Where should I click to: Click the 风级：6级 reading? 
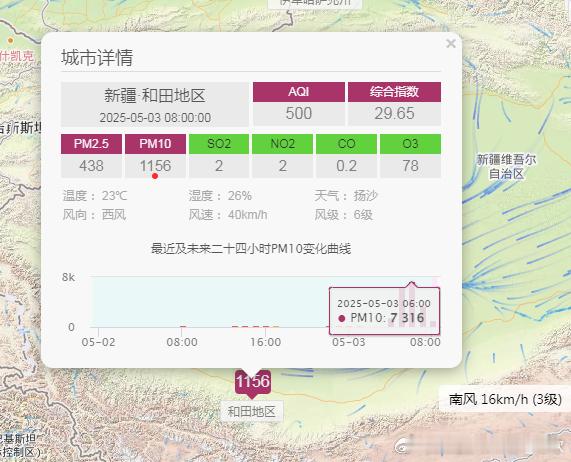[343, 215]
